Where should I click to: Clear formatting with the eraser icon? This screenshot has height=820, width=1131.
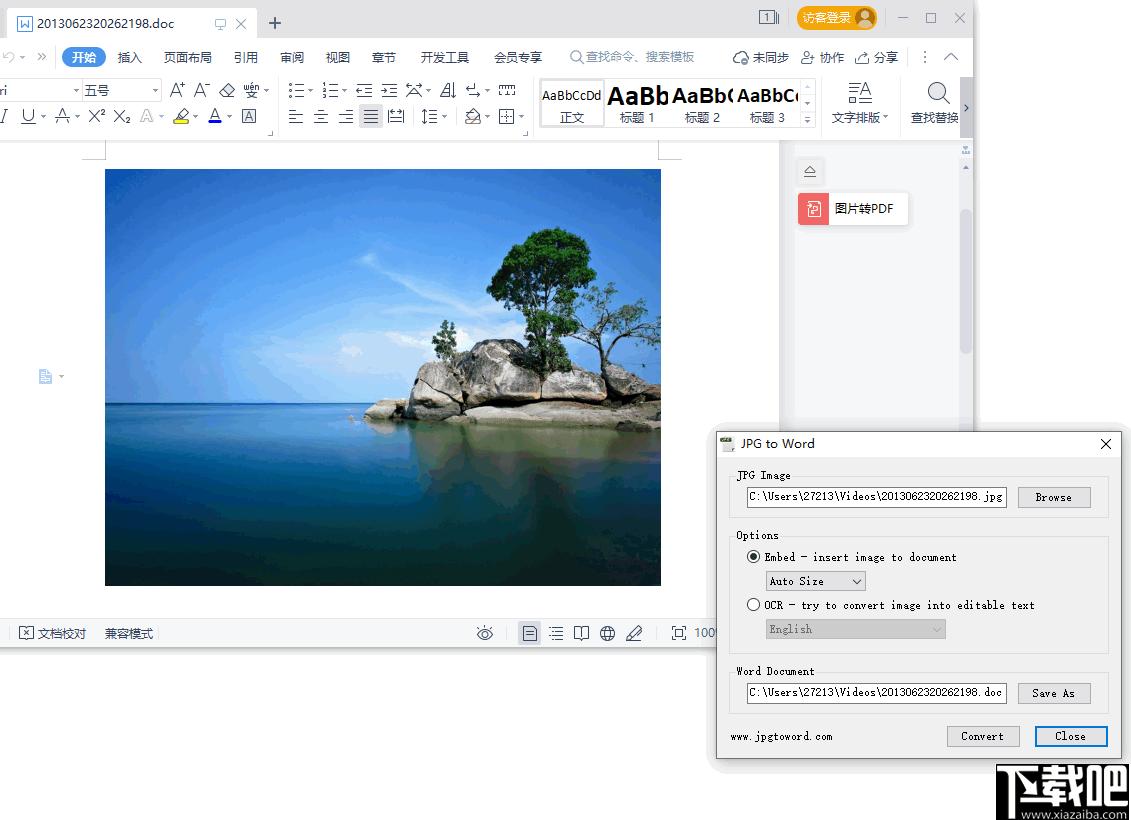(227, 90)
